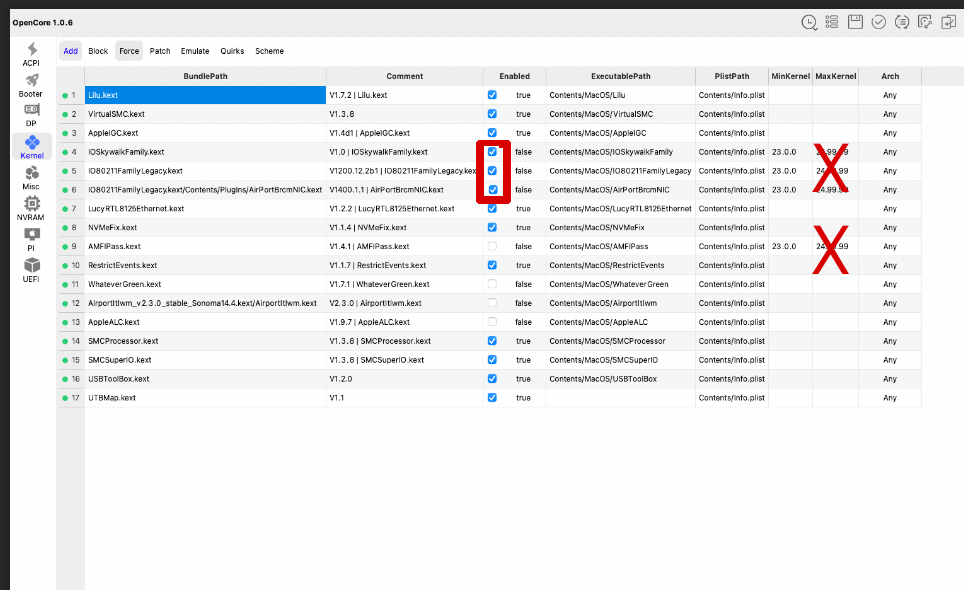Click the Enabled column header
Screen dimensions: 964x590
click(515, 76)
